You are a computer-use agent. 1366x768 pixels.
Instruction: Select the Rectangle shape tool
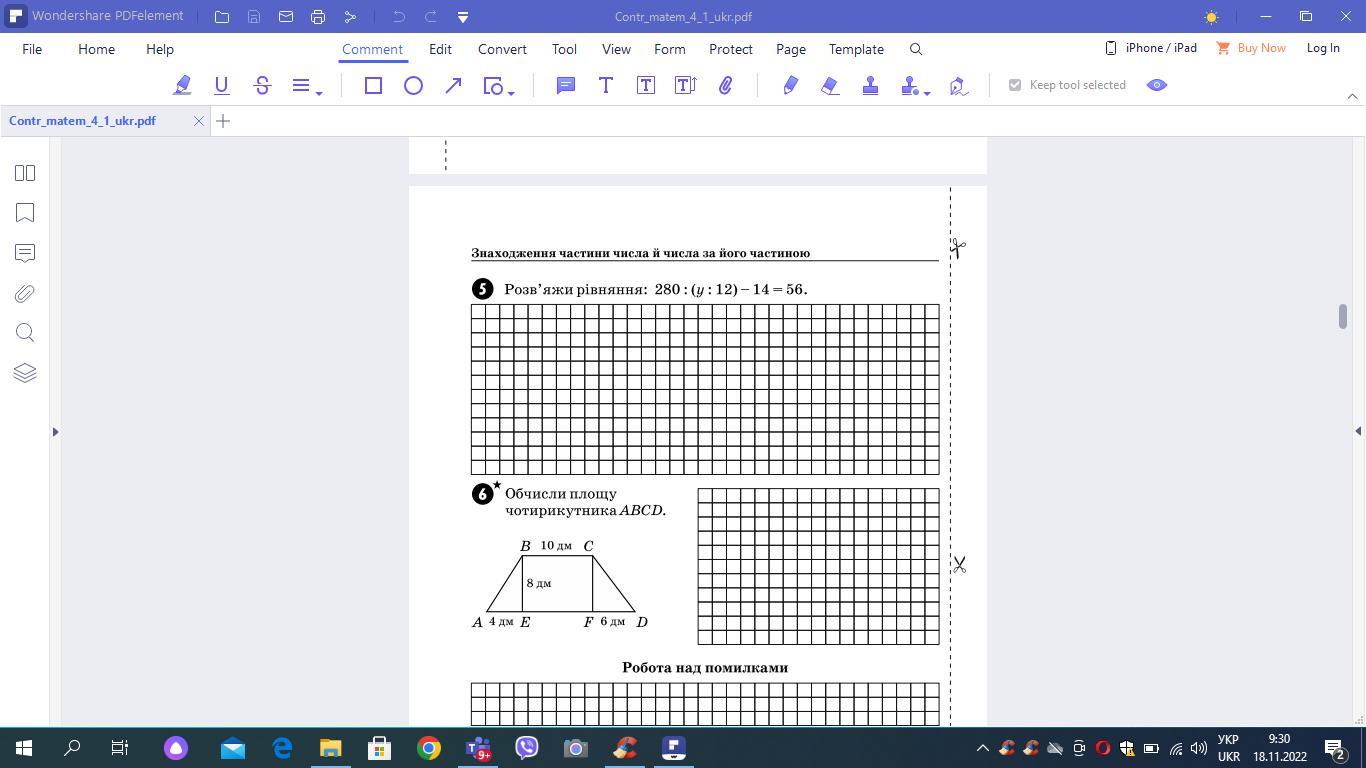[x=373, y=86]
